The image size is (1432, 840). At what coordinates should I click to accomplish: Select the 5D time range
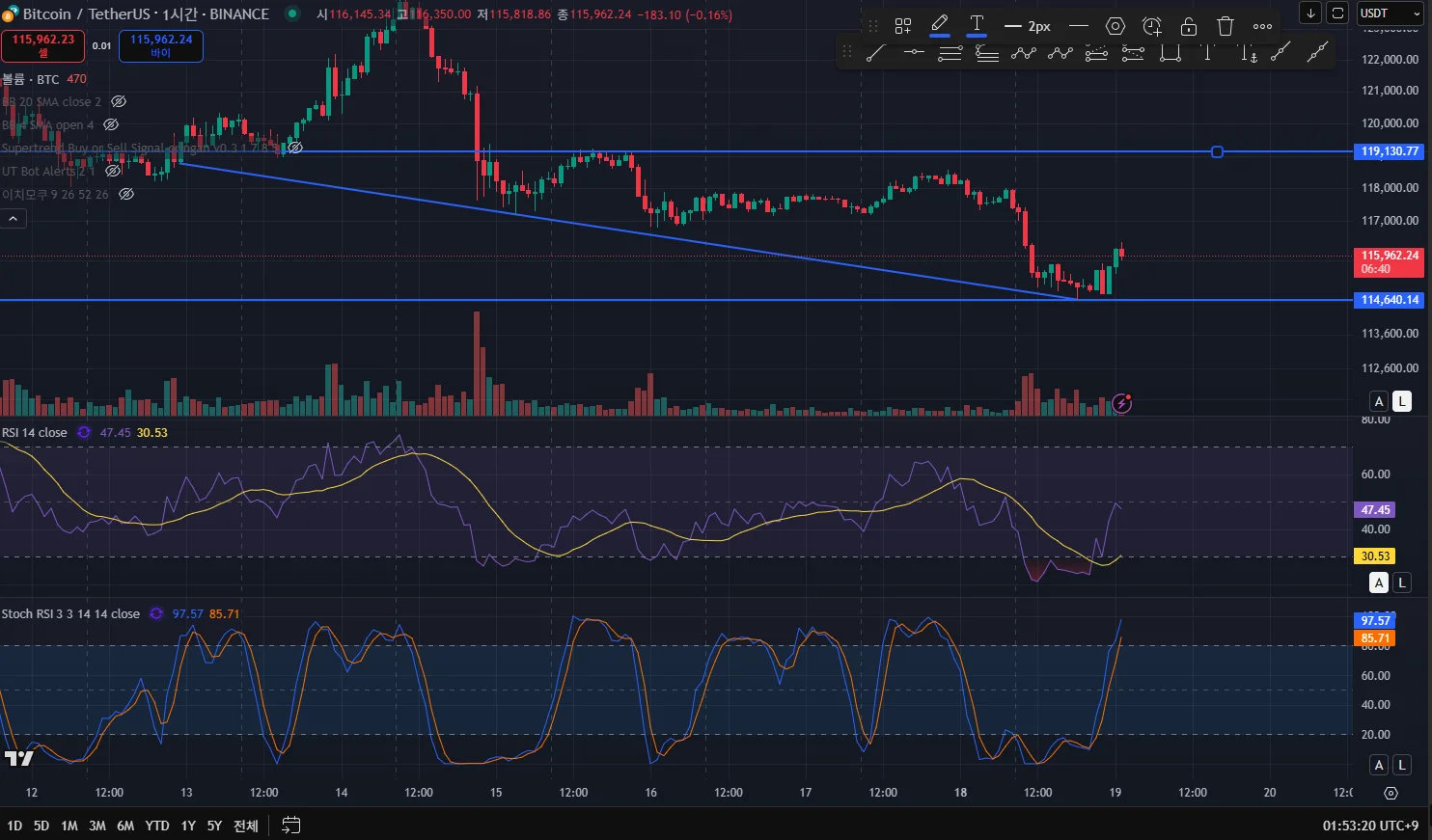[x=41, y=826]
